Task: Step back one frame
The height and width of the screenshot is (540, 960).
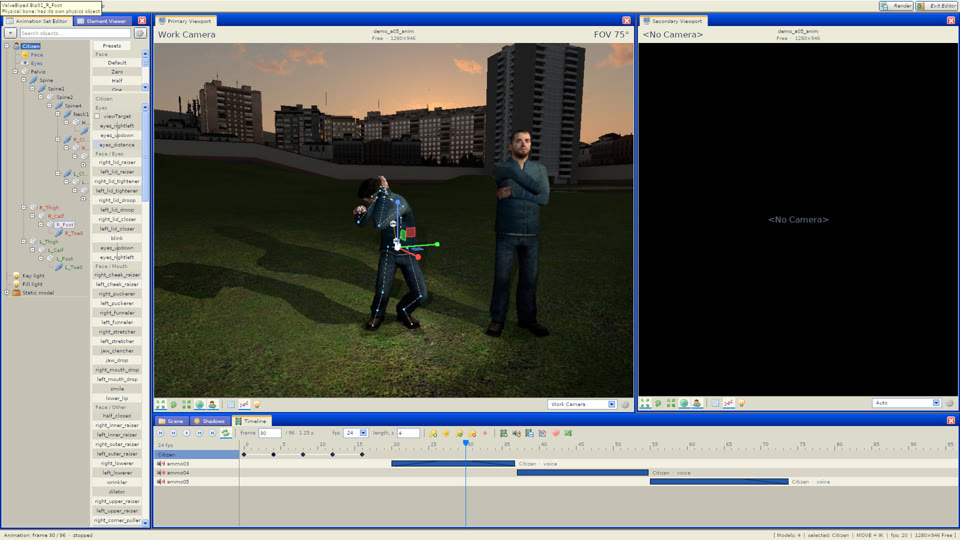Action: click(x=173, y=433)
